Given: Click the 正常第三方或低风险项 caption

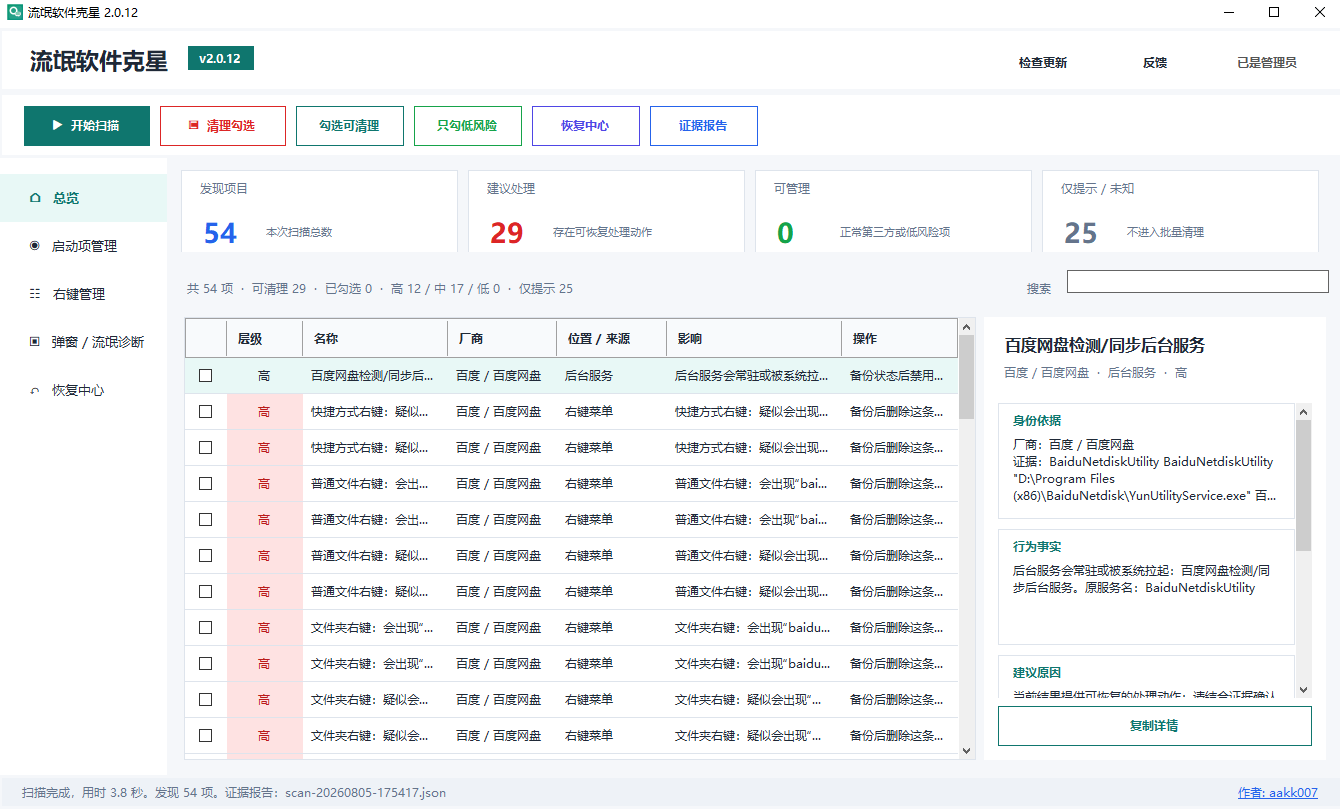Looking at the screenshot, I should pyautogui.click(x=895, y=232).
